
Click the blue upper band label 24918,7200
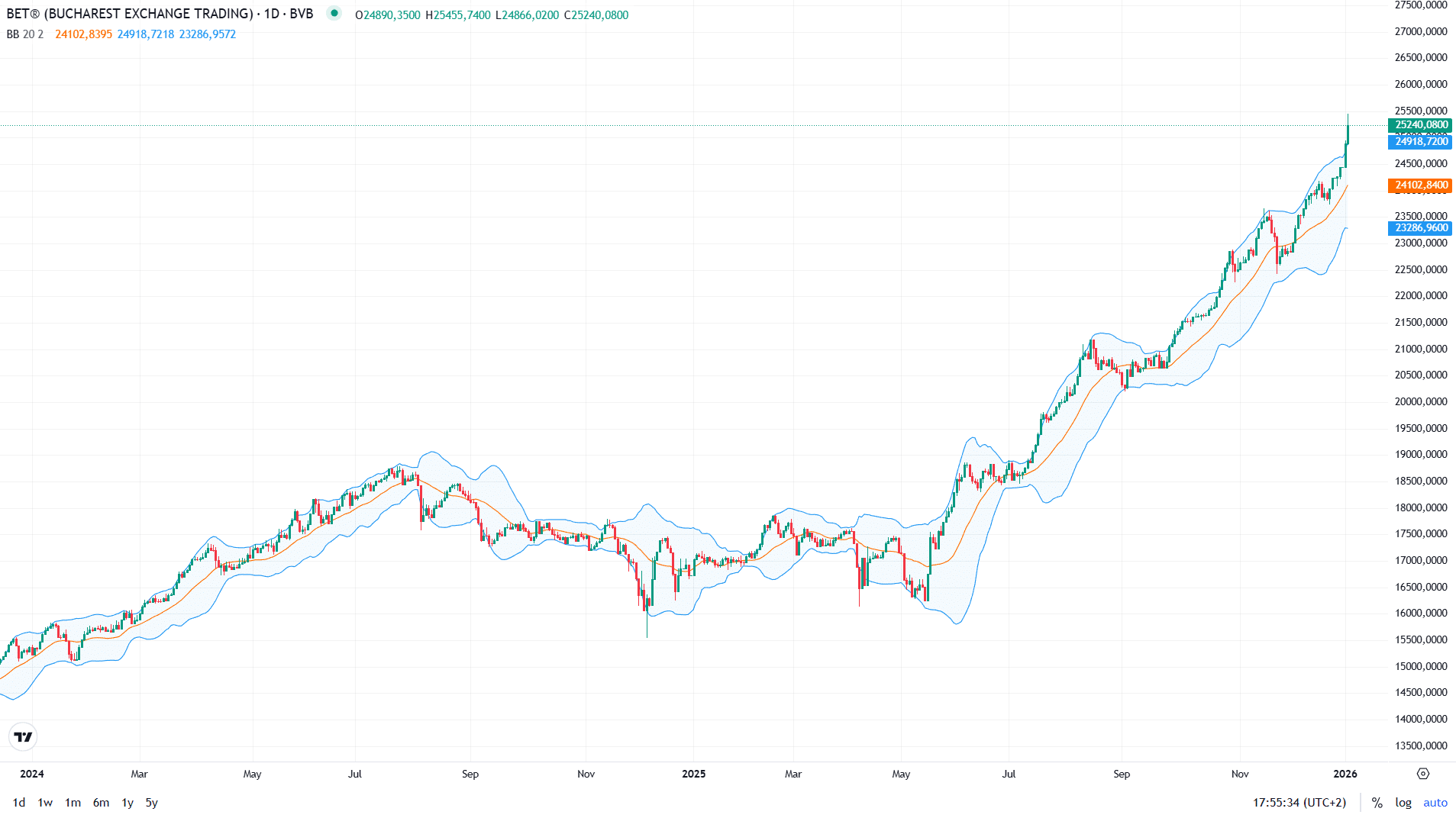click(x=1420, y=142)
